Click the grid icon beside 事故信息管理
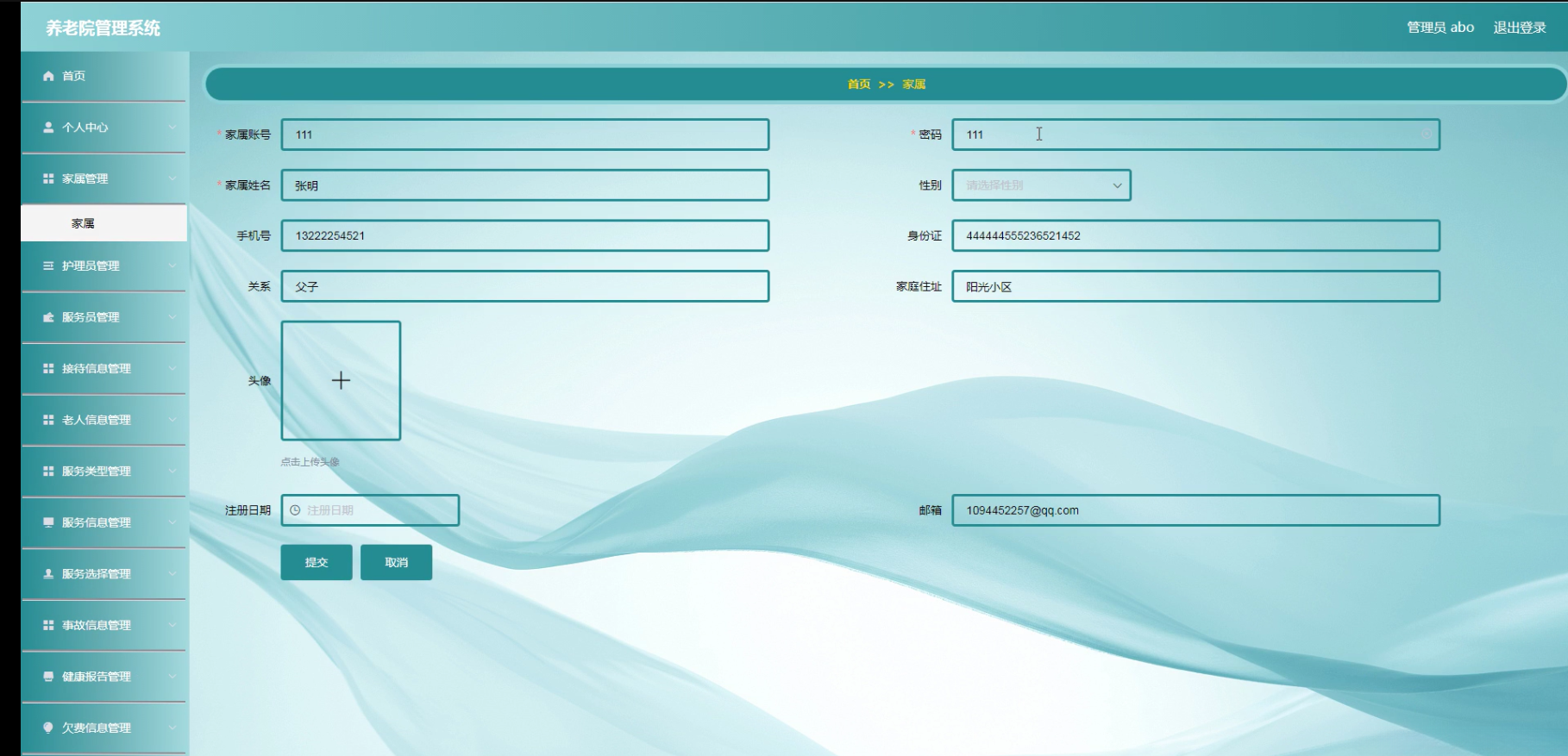Image resolution: width=1568 pixels, height=756 pixels. click(x=48, y=625)
